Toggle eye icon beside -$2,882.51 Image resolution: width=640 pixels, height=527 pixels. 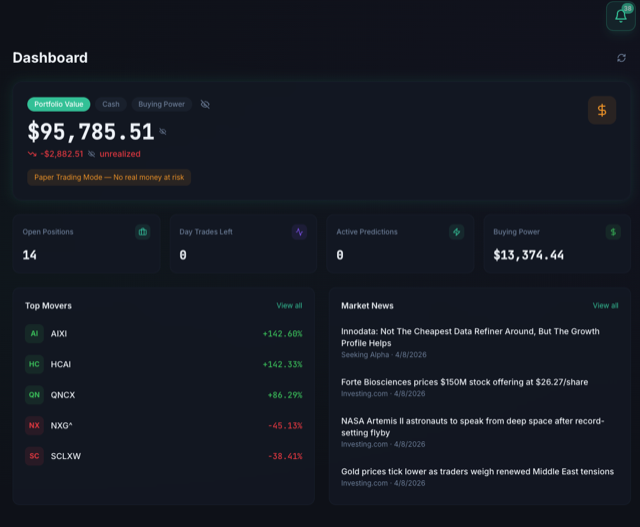click(91, 154)
